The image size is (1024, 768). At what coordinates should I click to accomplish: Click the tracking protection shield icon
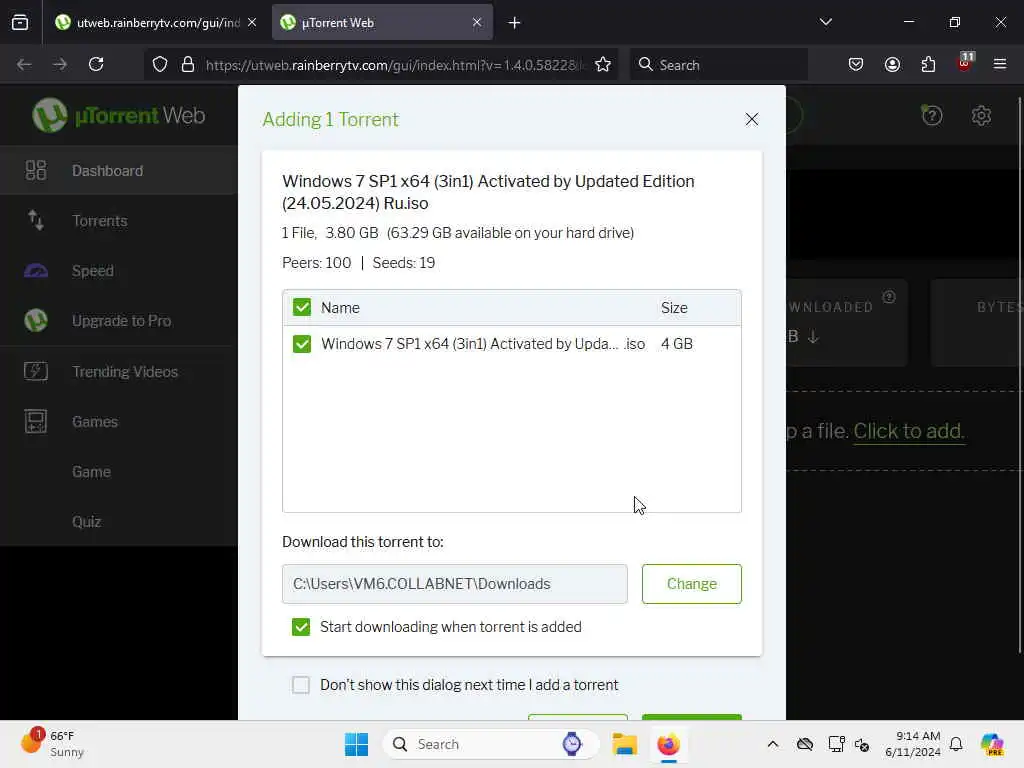coord(160,64)
